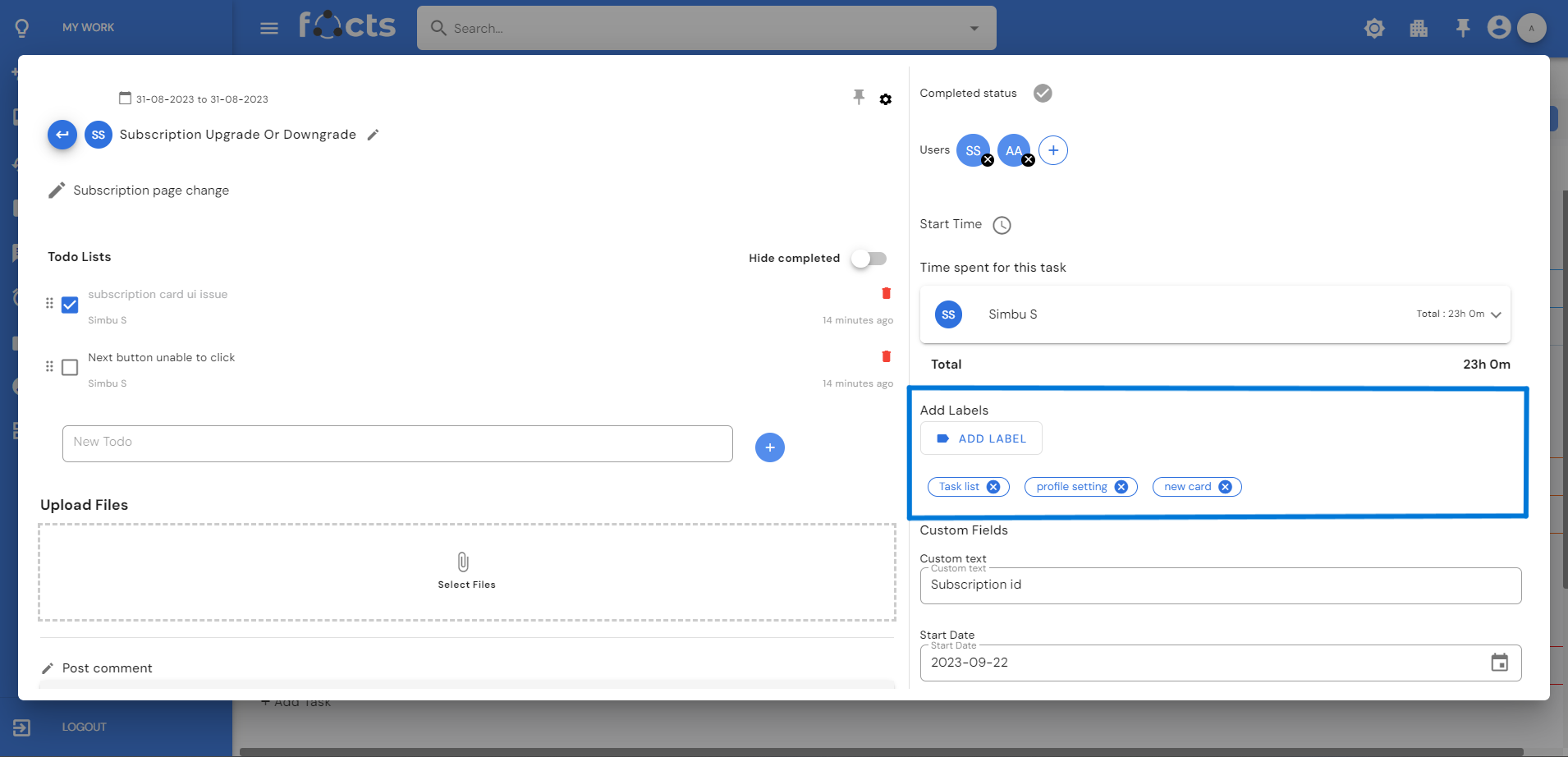Expand Simbu S time spent entry
The width and height of the screenshot is (1568, 757).
[x=1496, y=314]
